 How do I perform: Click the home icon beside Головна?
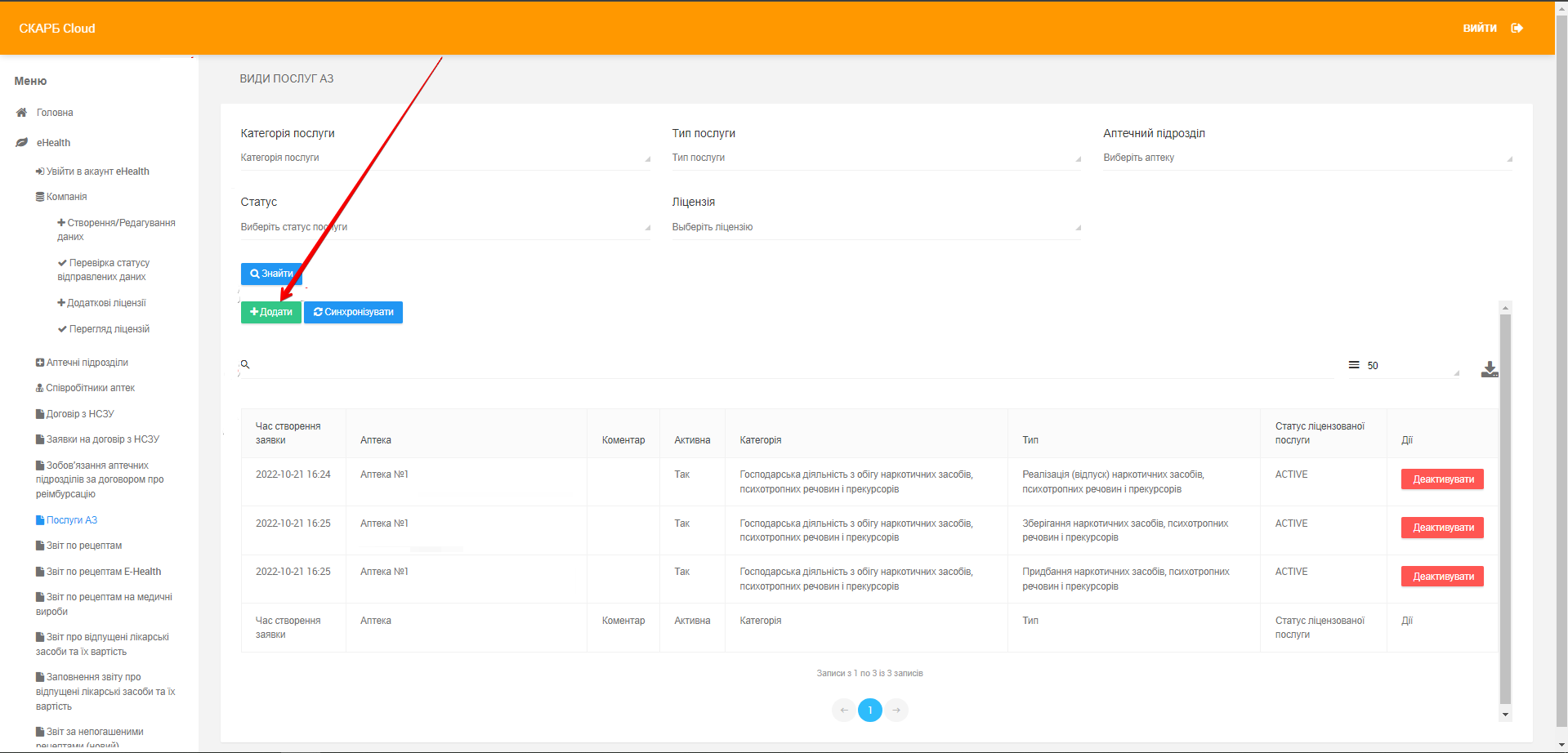point(22,113)
